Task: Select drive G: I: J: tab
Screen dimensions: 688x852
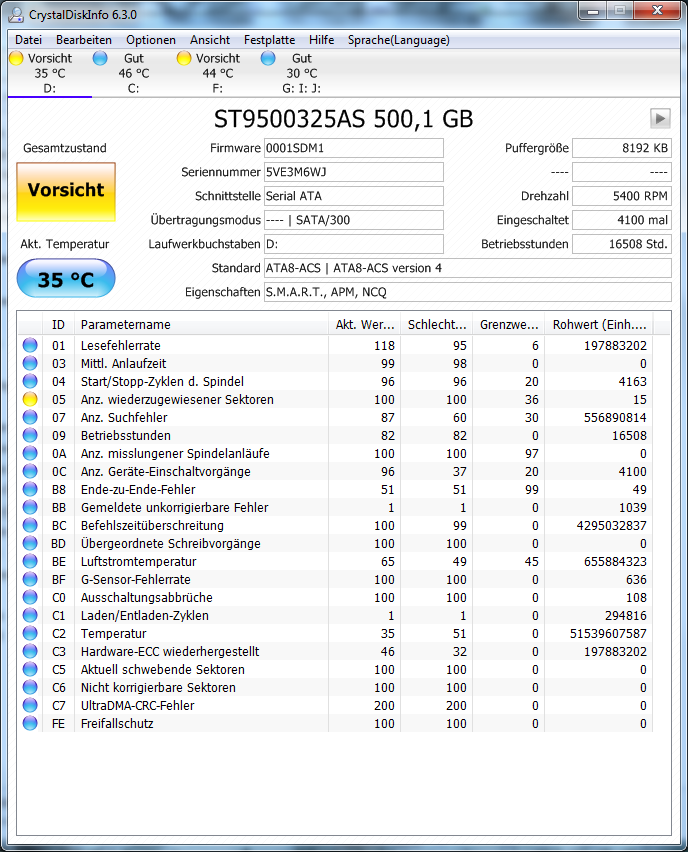Action: pos(302,73)
